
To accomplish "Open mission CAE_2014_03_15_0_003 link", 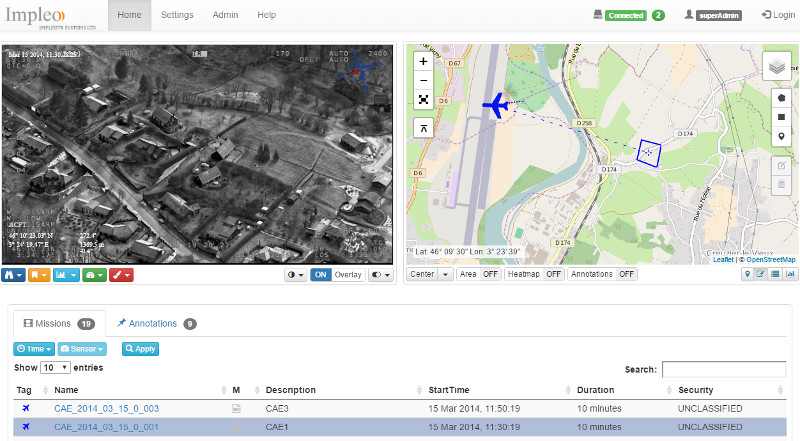I will (106, 409).
